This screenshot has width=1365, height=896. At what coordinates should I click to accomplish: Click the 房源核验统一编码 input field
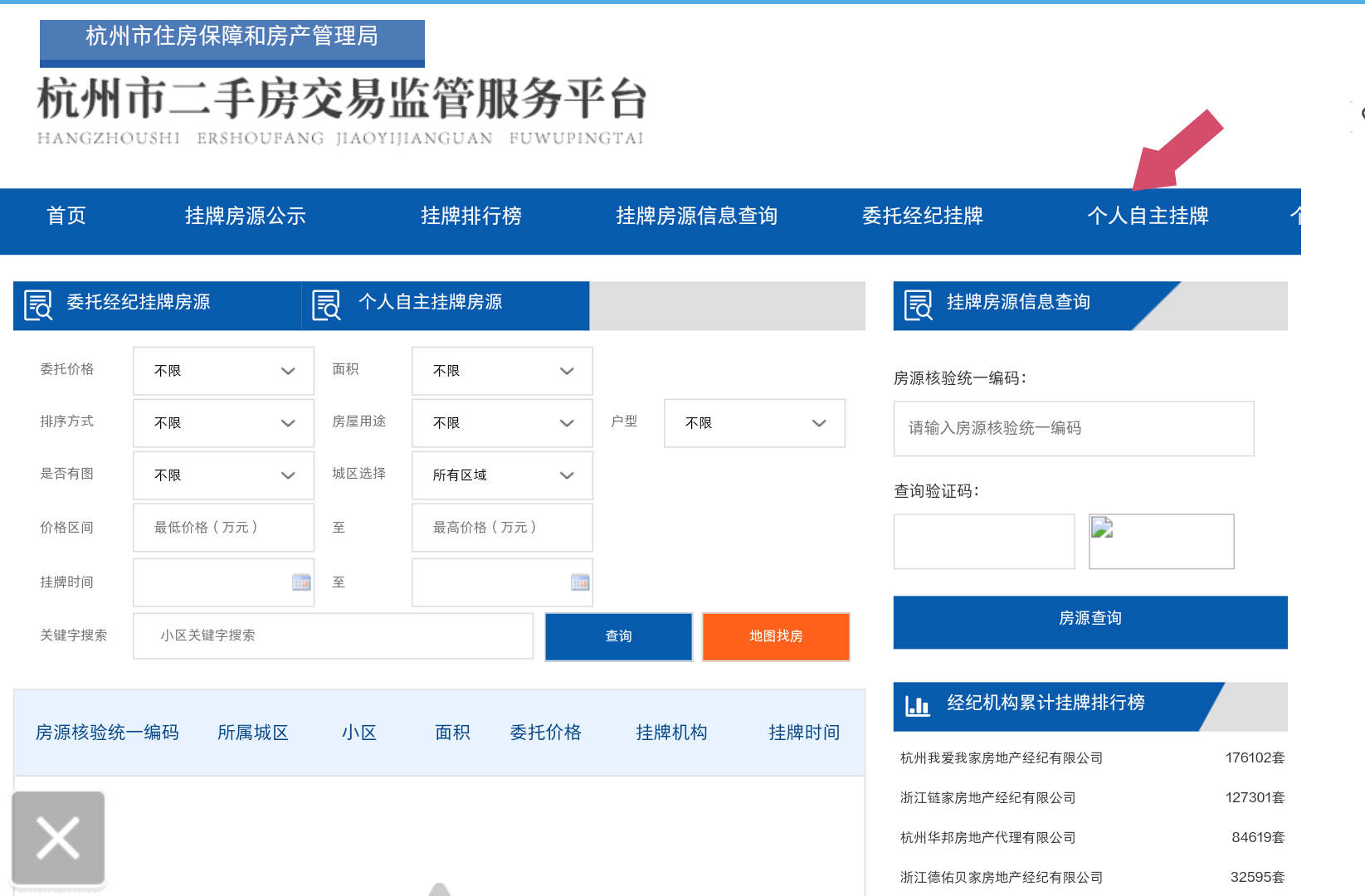click(x=1072, y=428)
